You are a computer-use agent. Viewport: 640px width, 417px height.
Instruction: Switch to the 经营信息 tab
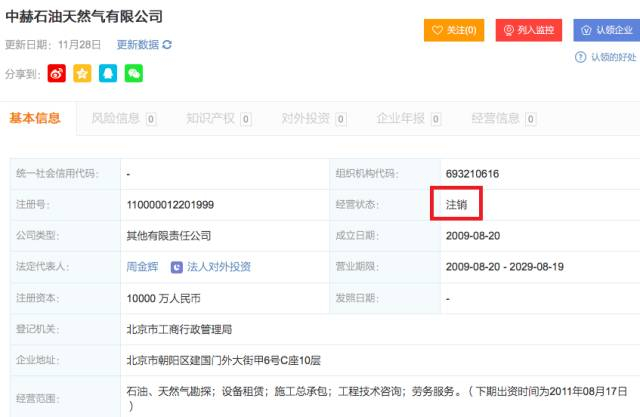(504, 119)
